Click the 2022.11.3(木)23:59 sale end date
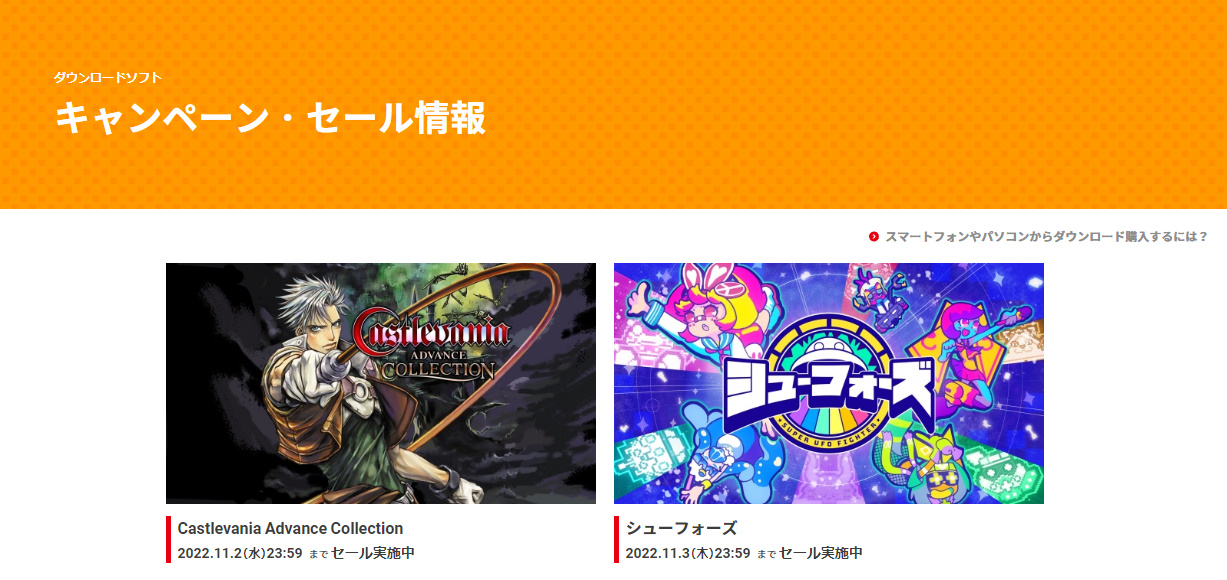 click(688, 553)
